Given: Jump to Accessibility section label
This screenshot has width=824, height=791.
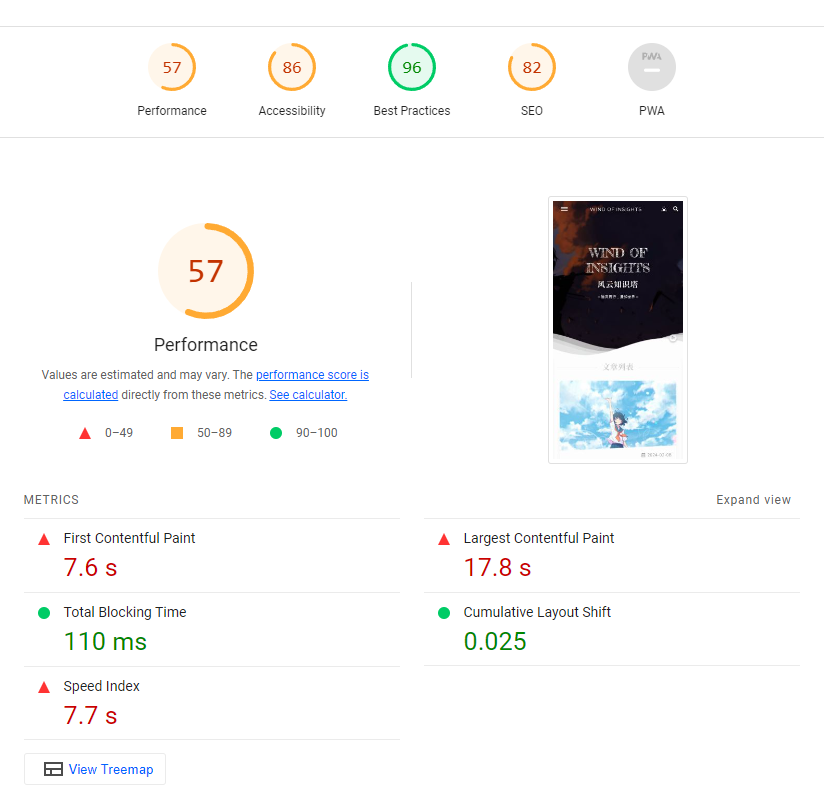Looking at the screenshot, I should click(x=292, y=111).
